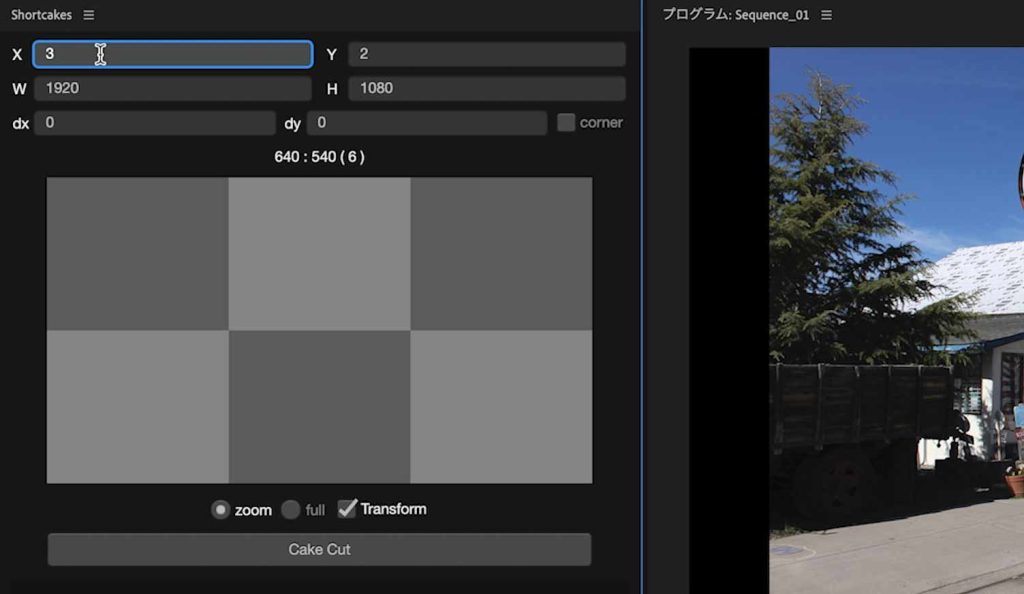Image resolution: width=1024 pixels, height=594 pixels.
Task: Focus the dy offset input field
Action: point(426,123)
